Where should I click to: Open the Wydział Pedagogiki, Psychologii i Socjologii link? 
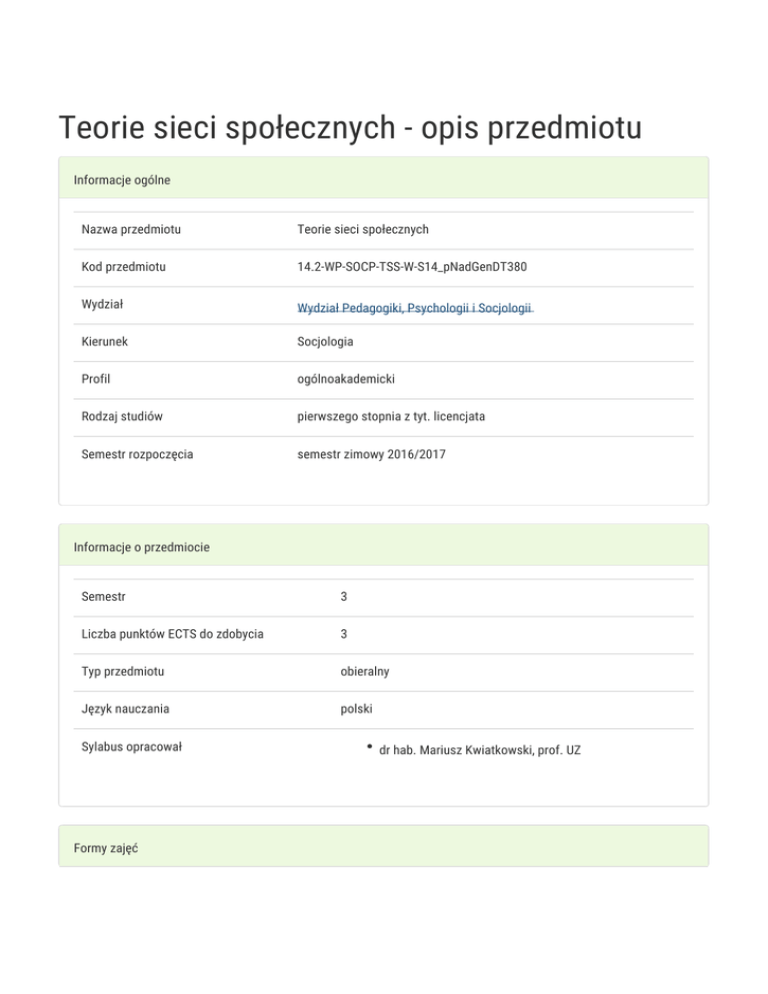click(x=414, y=309)
